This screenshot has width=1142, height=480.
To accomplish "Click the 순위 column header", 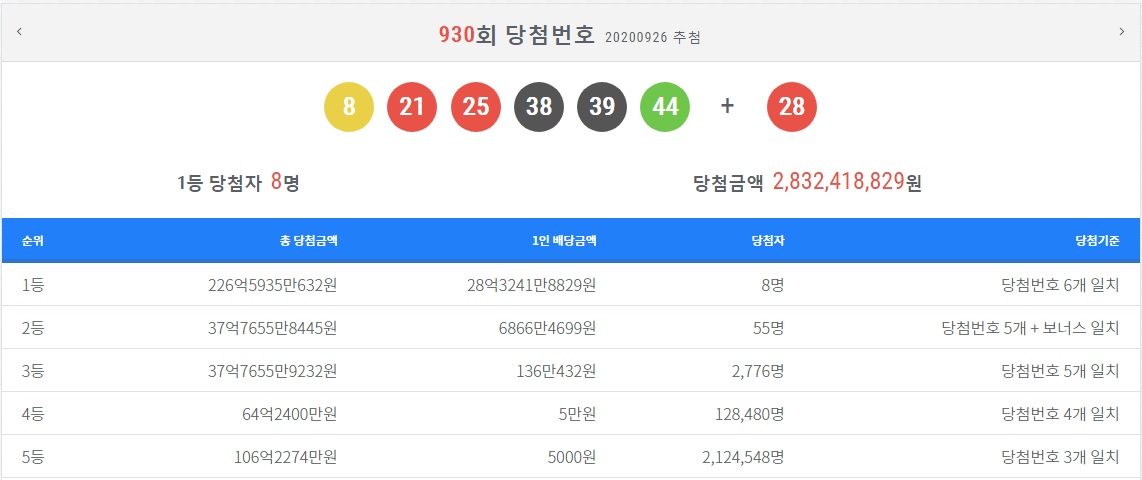I will pyautogui.click(x=33, y=241).
